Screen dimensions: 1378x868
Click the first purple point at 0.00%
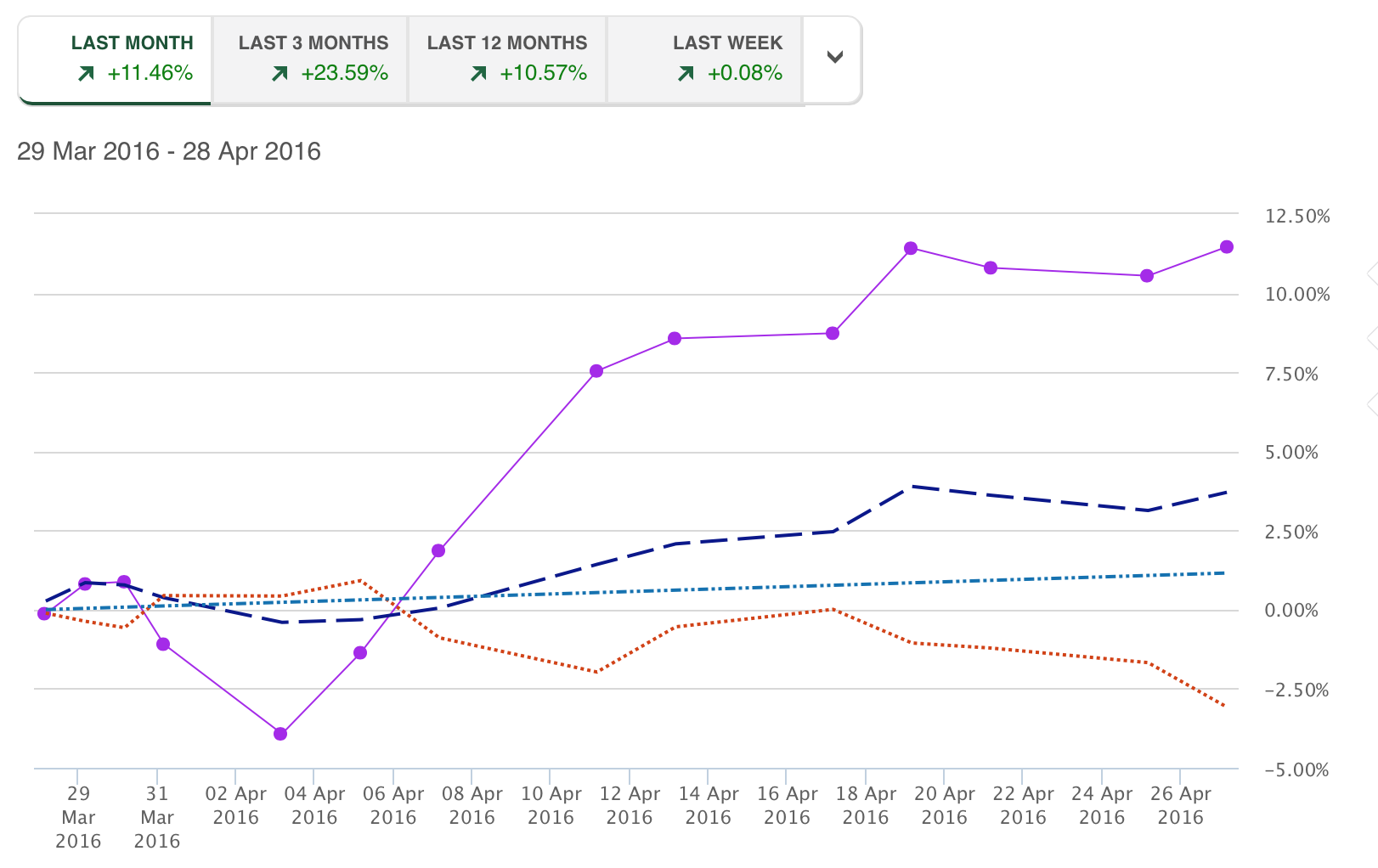[x=44, y=613]
